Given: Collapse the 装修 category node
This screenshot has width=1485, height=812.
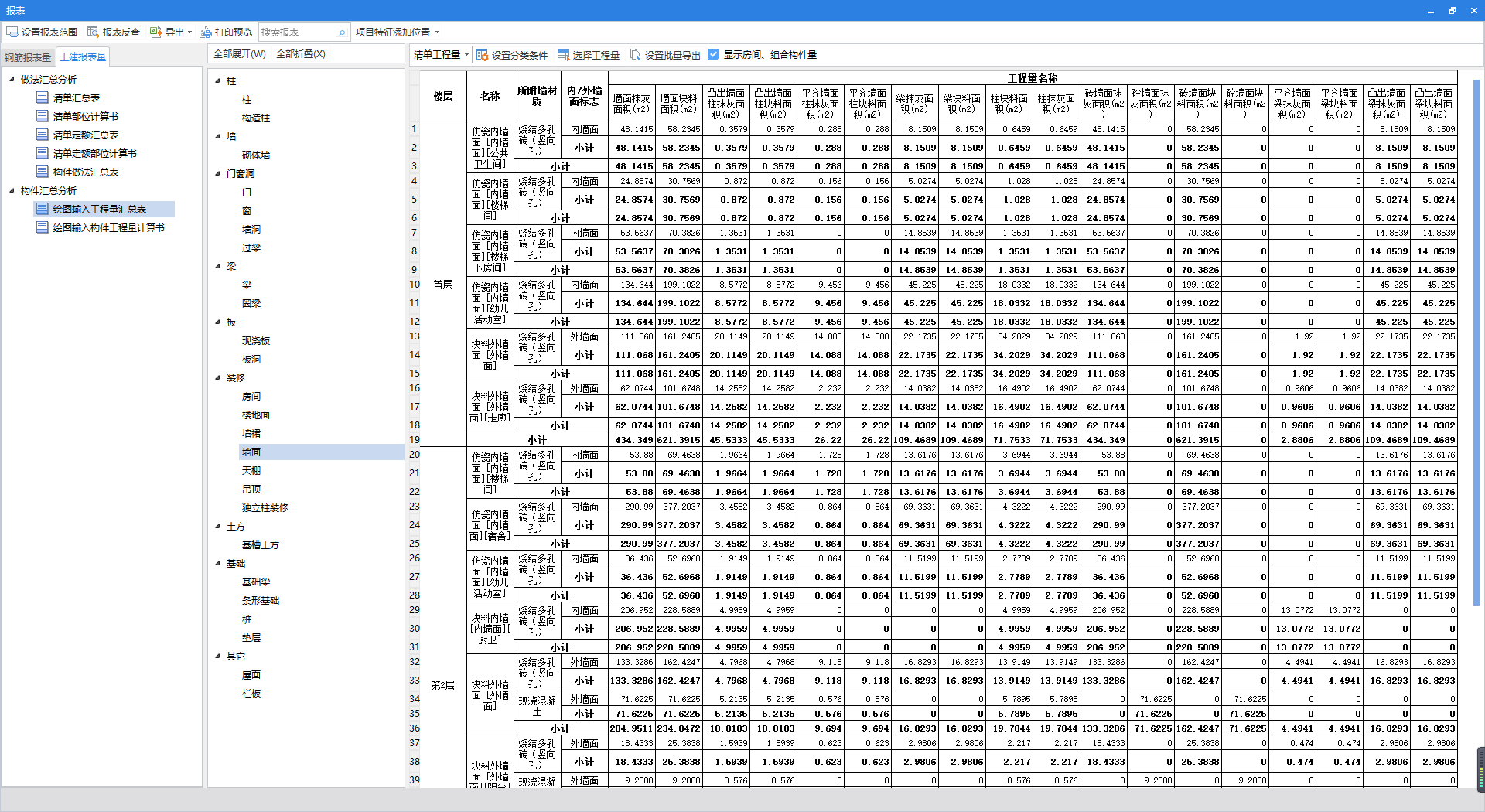Looking at the screenshot, I should coord(217,377).
